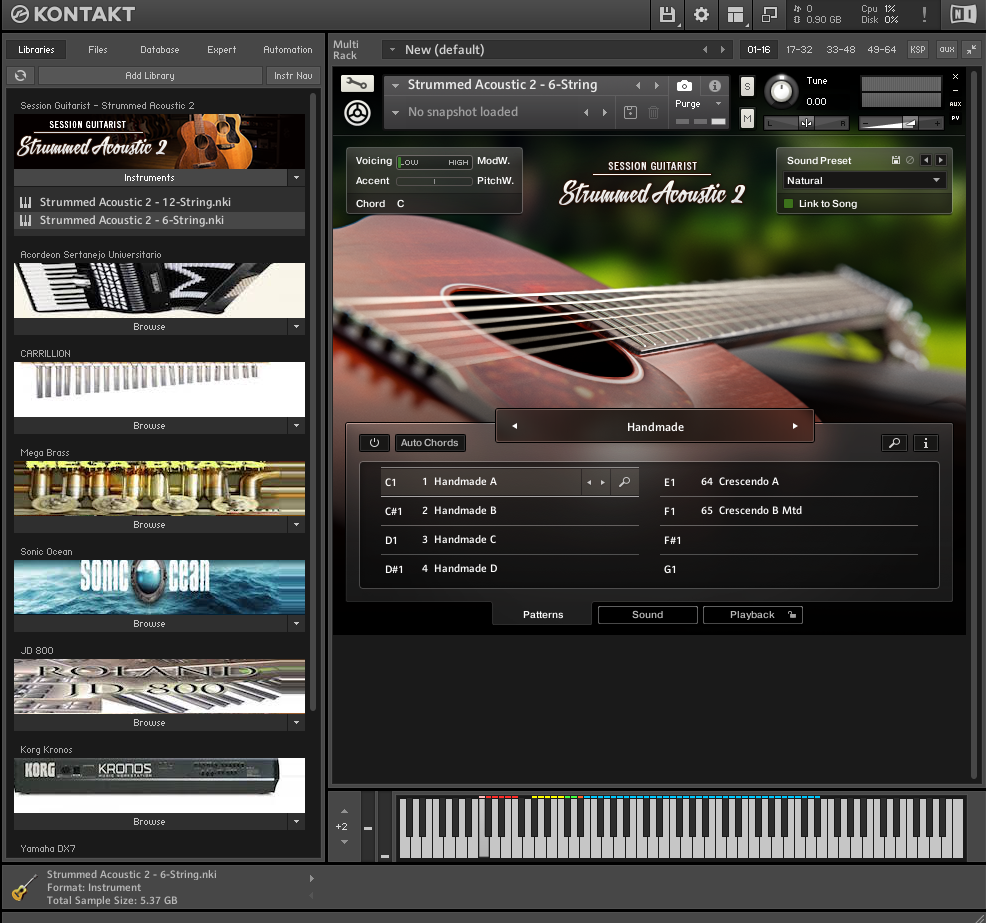Select Strummed Acoustic 2 - 12-String.nki
The image size is (986, 923).
click(x=159, y=202)
